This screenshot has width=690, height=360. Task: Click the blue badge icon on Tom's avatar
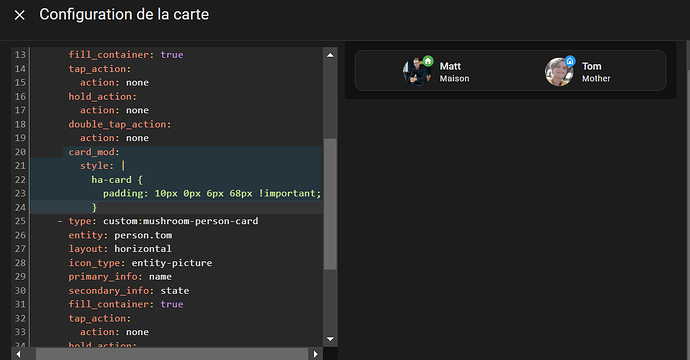(570, 61)
